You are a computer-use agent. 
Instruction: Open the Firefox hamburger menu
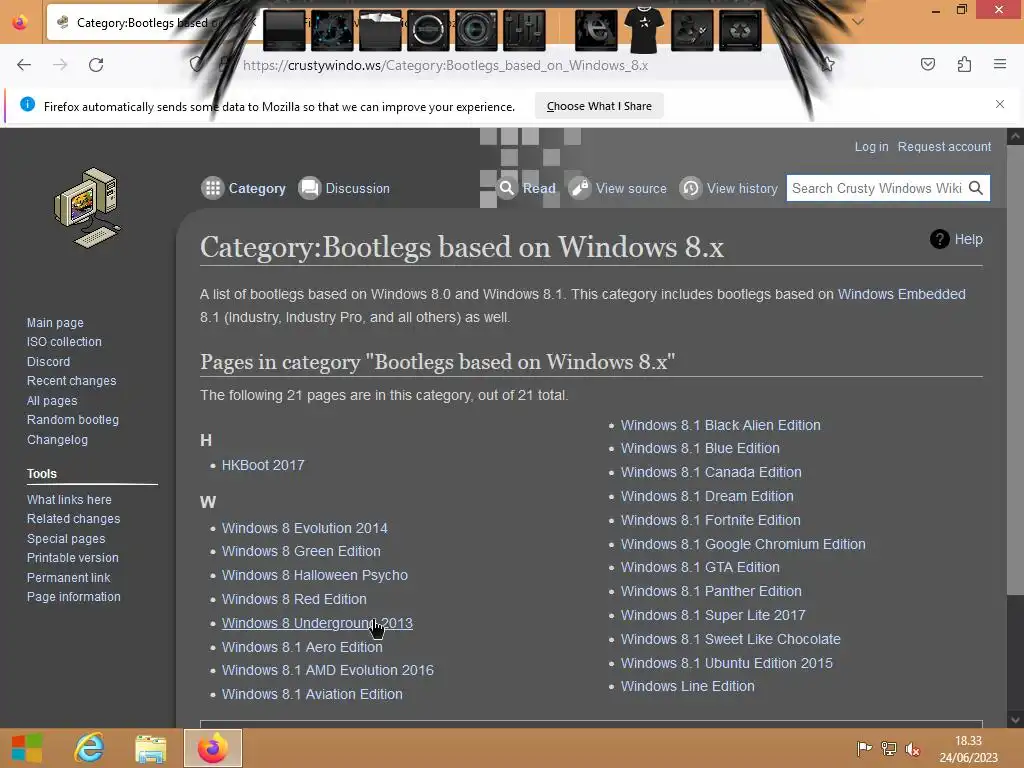tap(1000, 64)
